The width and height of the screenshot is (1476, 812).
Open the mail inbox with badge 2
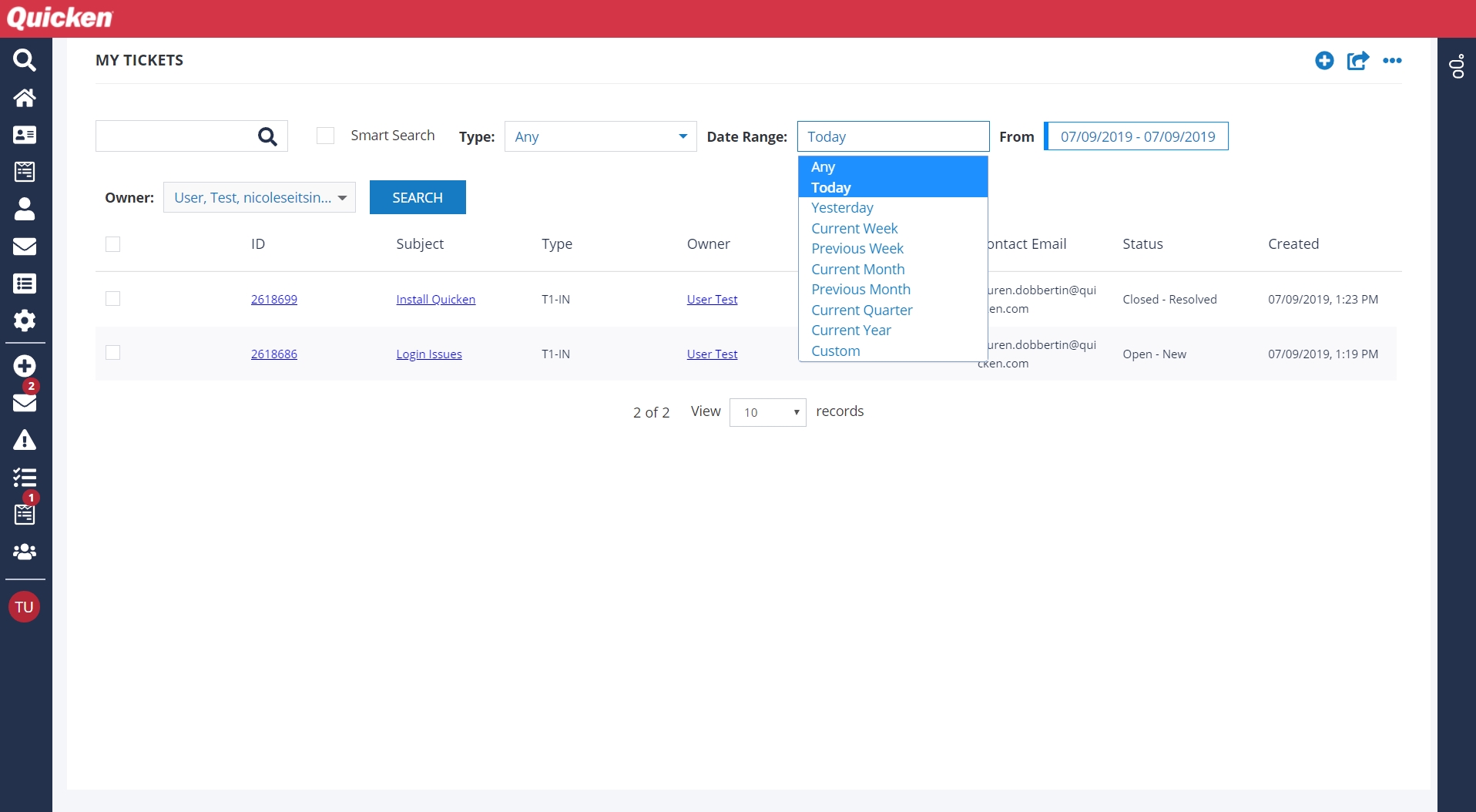point(25,401)
